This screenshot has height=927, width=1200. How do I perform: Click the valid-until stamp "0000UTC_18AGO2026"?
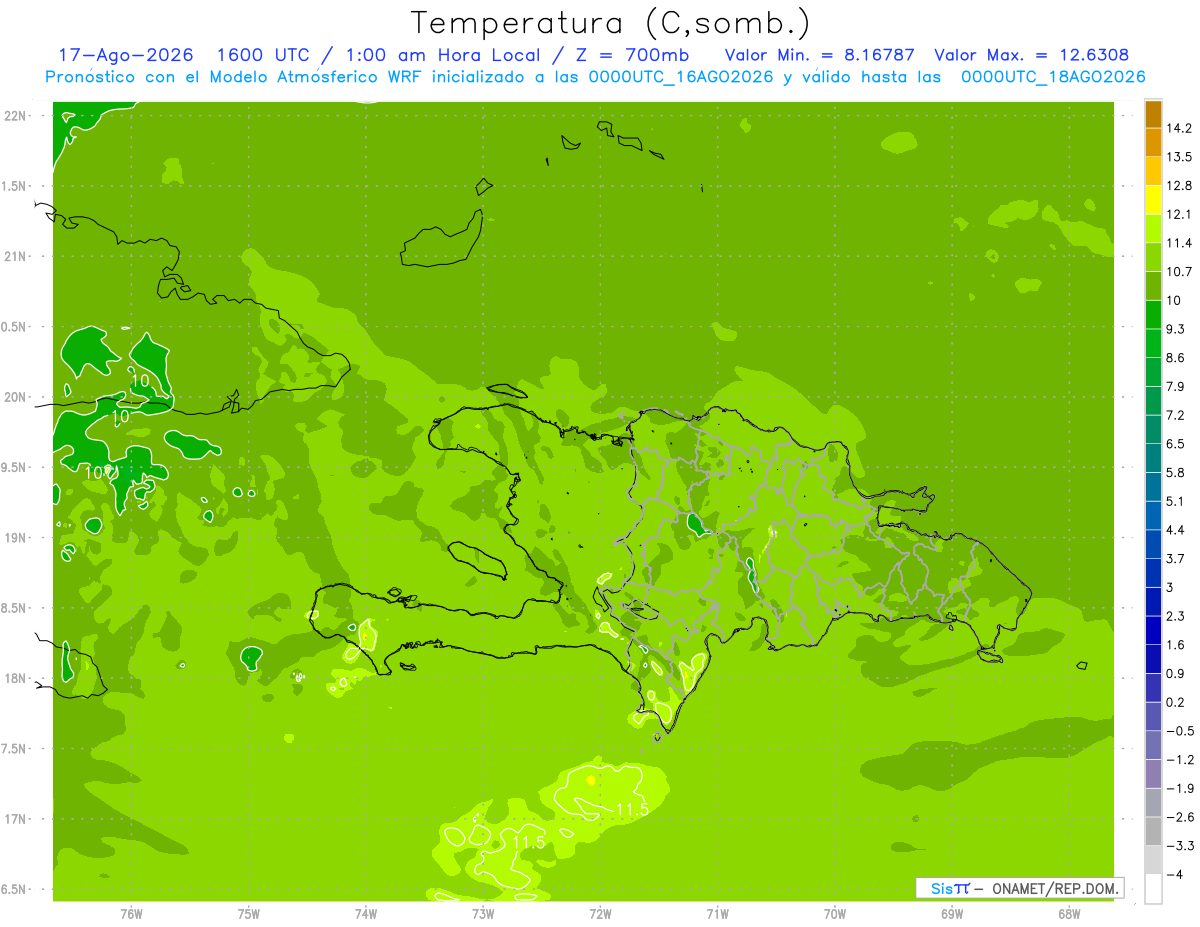tap(1053, 77)
